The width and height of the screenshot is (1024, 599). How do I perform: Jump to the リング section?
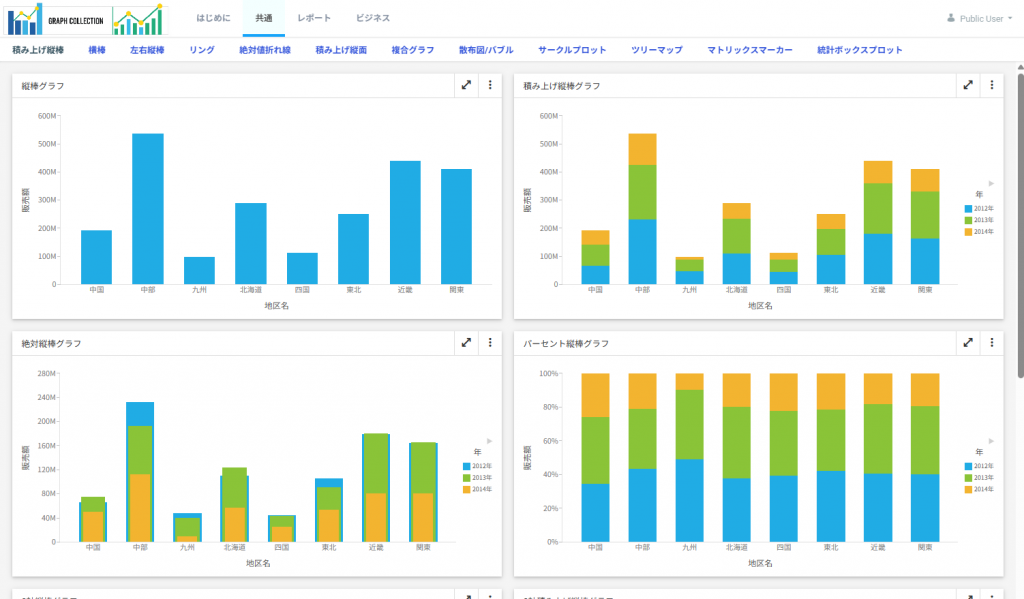(x=202, y=50)
